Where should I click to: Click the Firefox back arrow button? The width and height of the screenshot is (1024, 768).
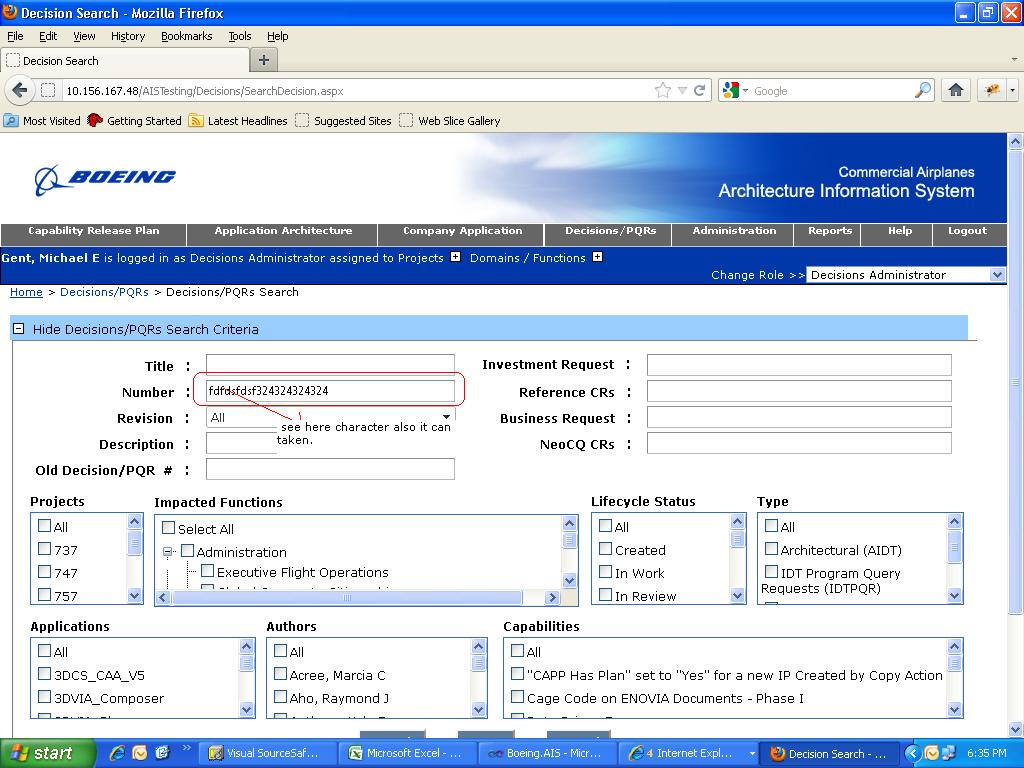point(19,90)
